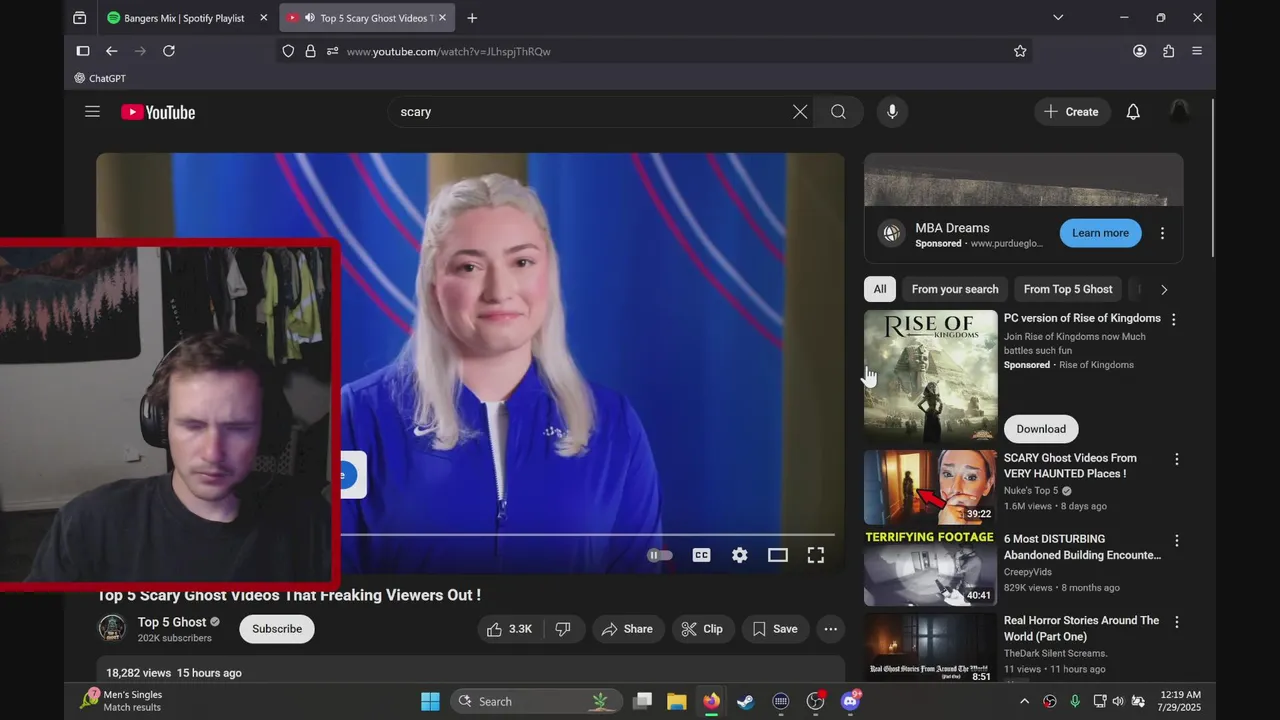Open site permissions icon in address bar

point(332,51)
